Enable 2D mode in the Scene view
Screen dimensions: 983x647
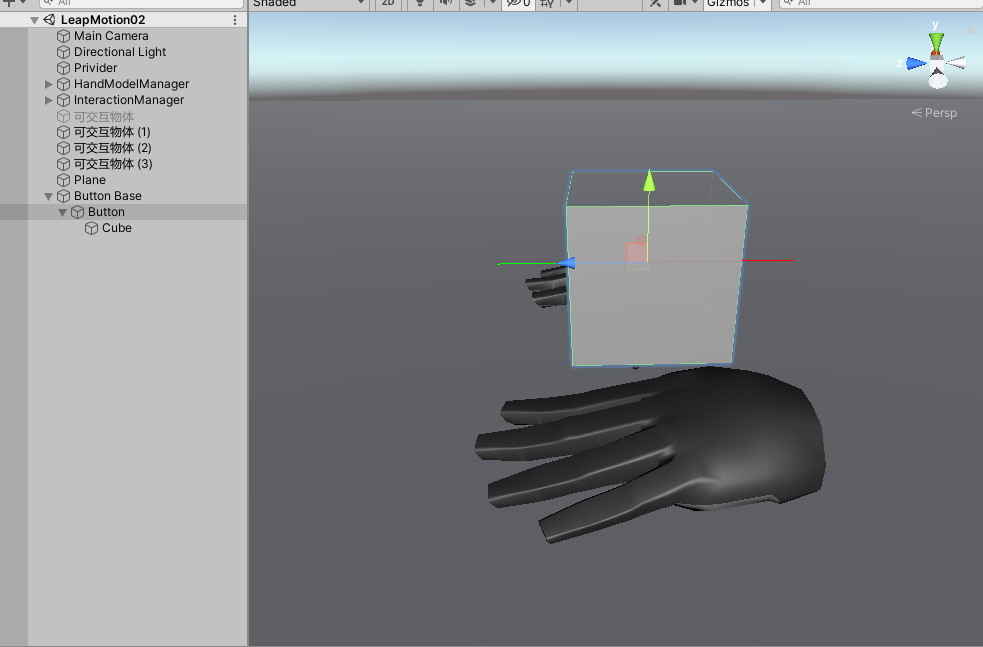pos(388,4)
